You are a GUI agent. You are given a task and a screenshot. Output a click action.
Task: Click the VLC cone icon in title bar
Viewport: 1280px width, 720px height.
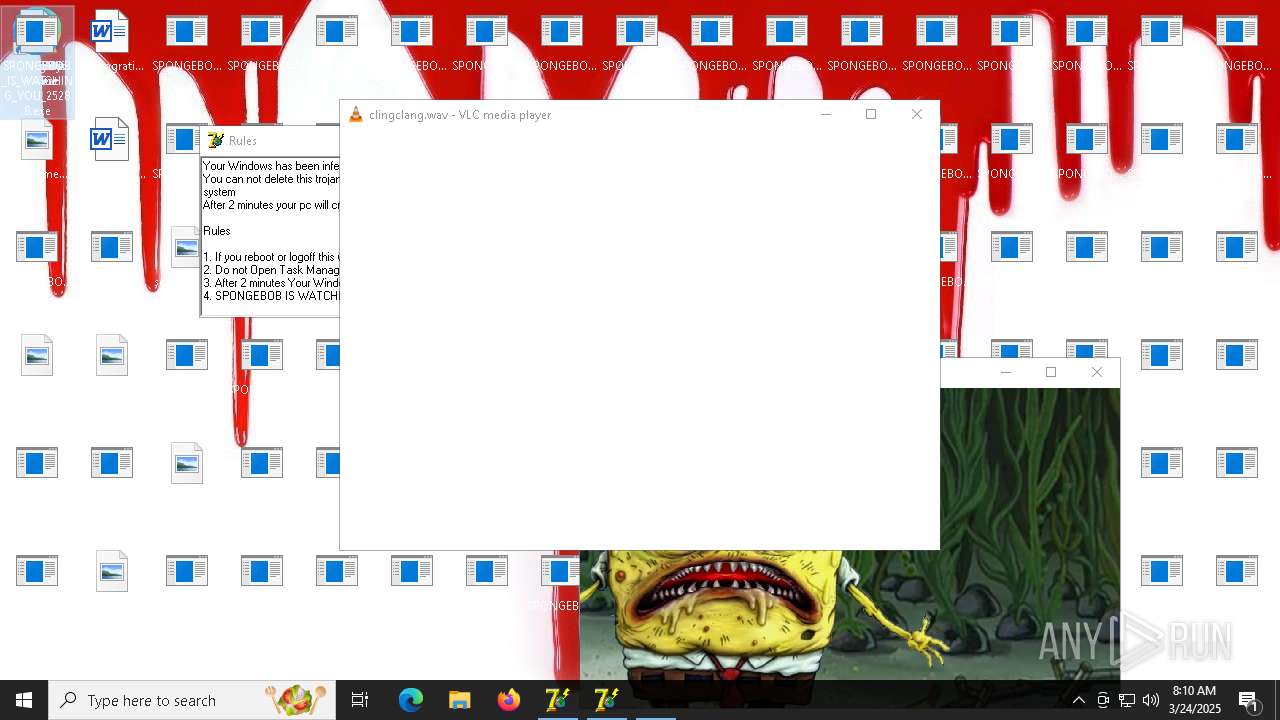coord(355,115)
